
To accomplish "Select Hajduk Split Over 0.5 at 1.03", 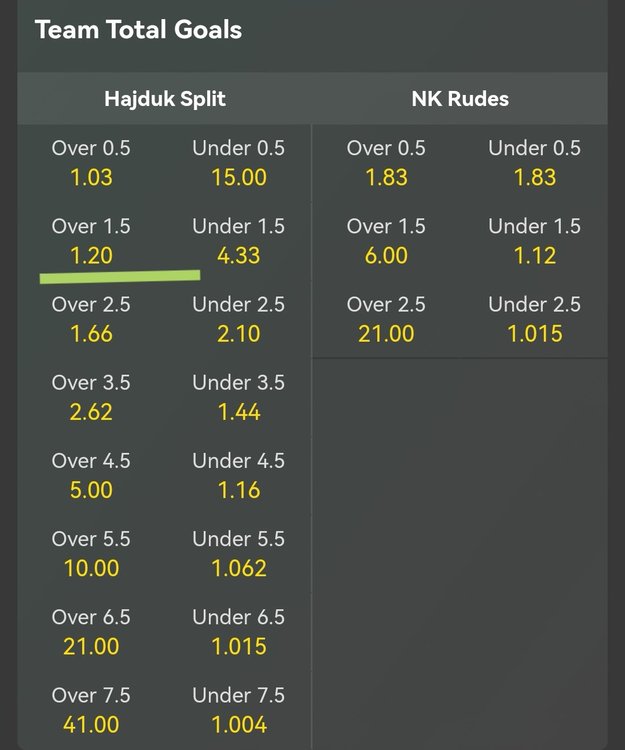I will (91, 163).
